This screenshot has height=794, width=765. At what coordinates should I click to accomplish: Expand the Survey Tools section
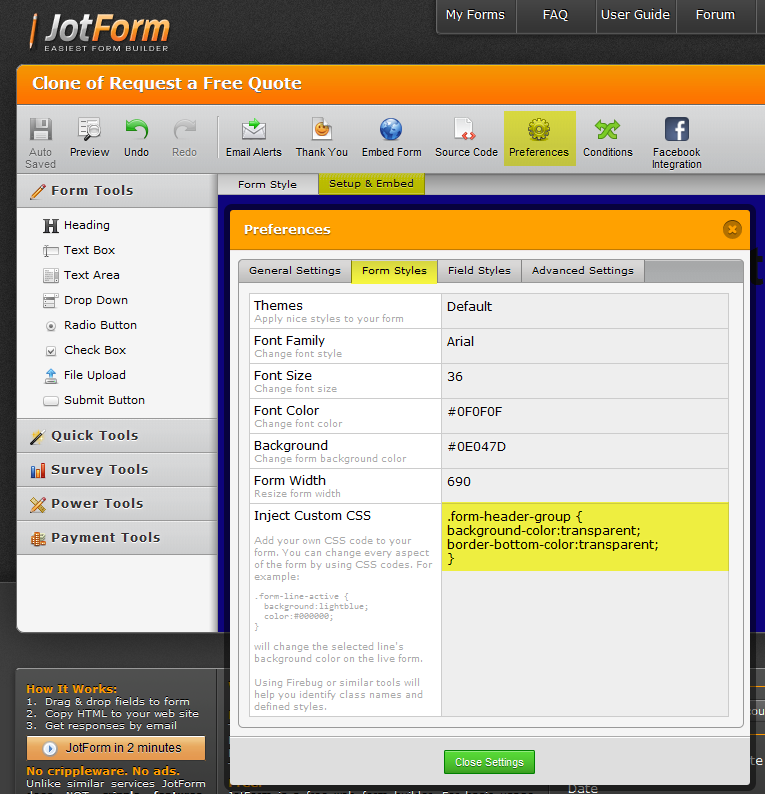[99, 469]
